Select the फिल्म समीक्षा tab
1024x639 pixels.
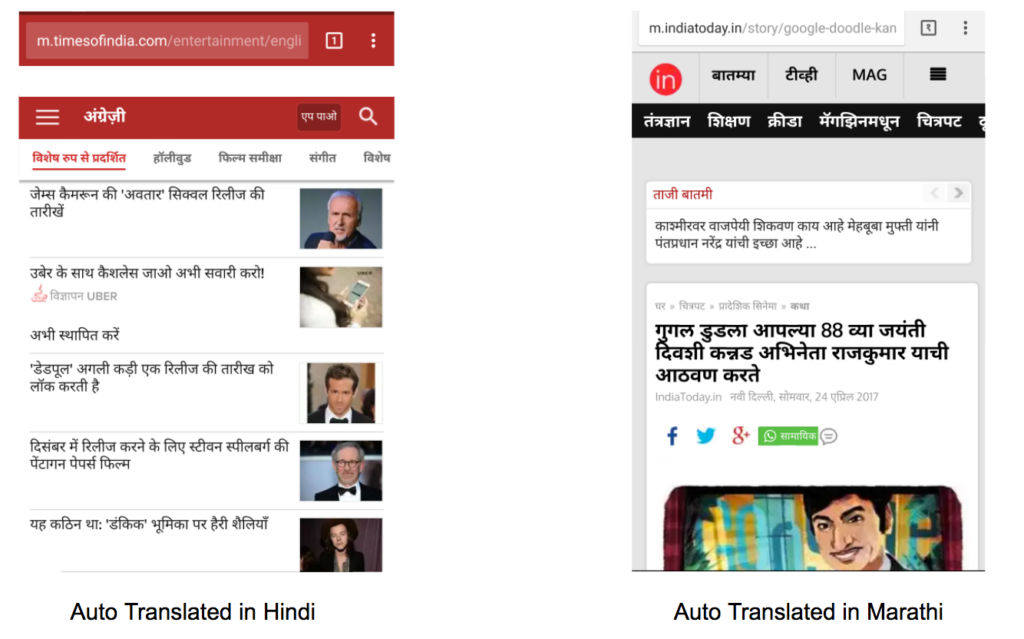[x=249, y=158]
